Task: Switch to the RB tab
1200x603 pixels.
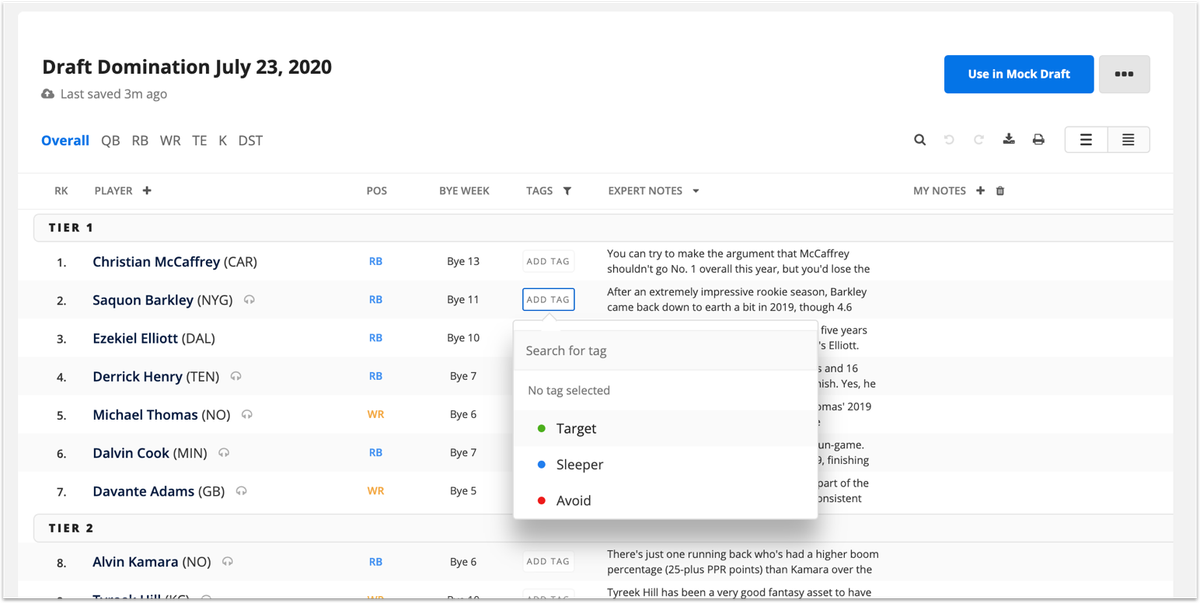Action: (140, 140)
